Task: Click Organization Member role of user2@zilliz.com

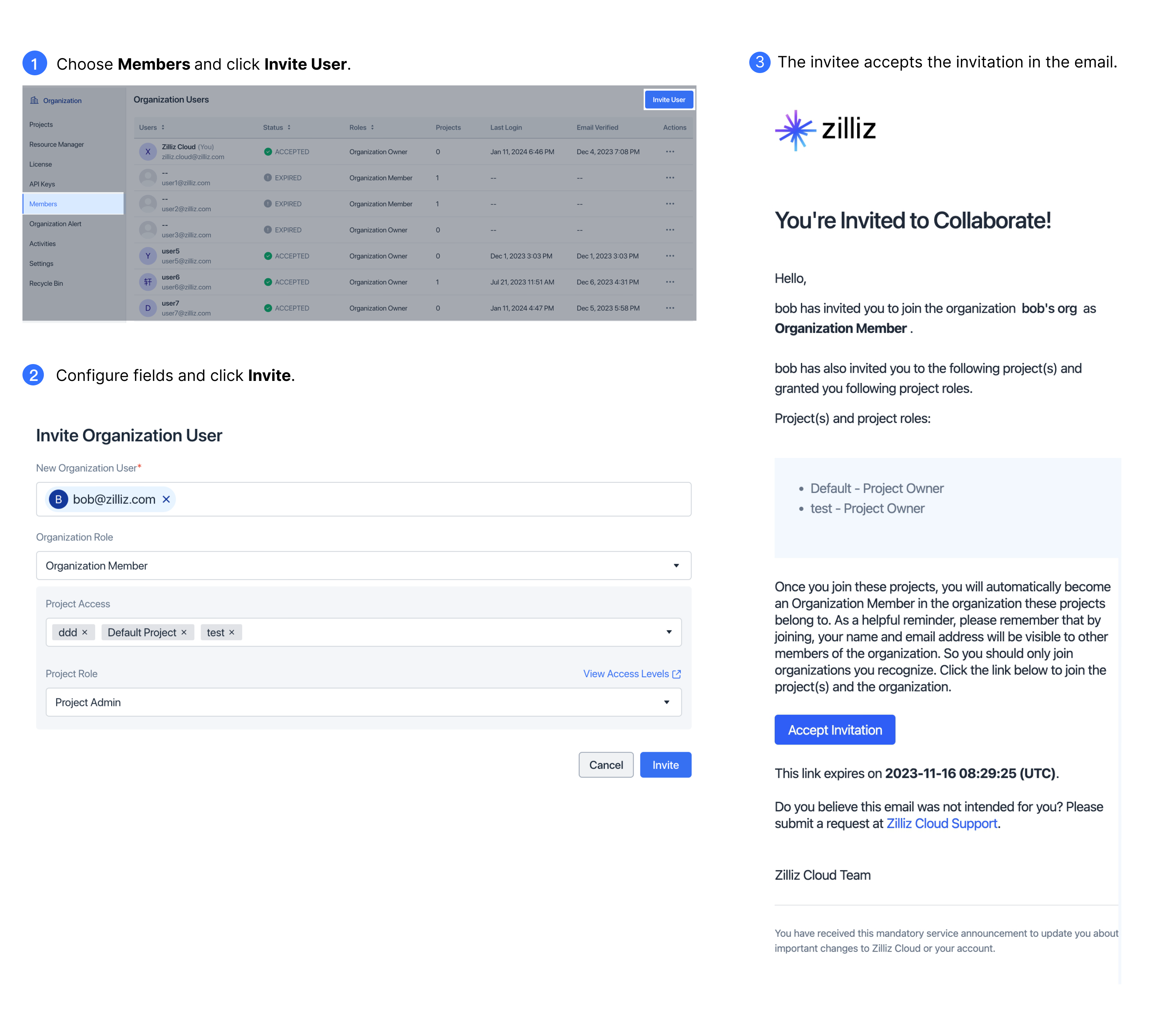Action: tap(380, 204)
